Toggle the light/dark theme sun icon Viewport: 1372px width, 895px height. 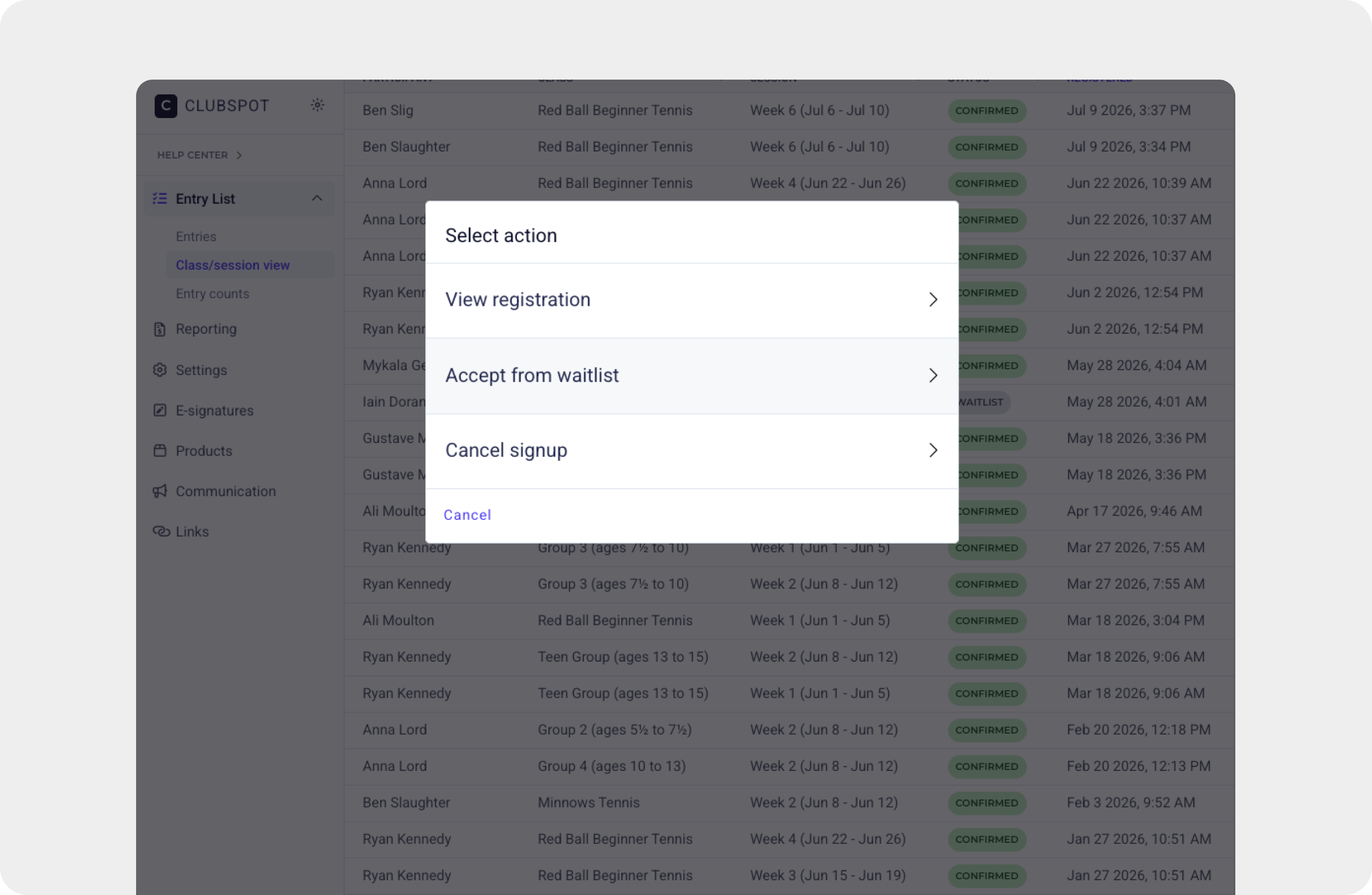pos(317,105)
